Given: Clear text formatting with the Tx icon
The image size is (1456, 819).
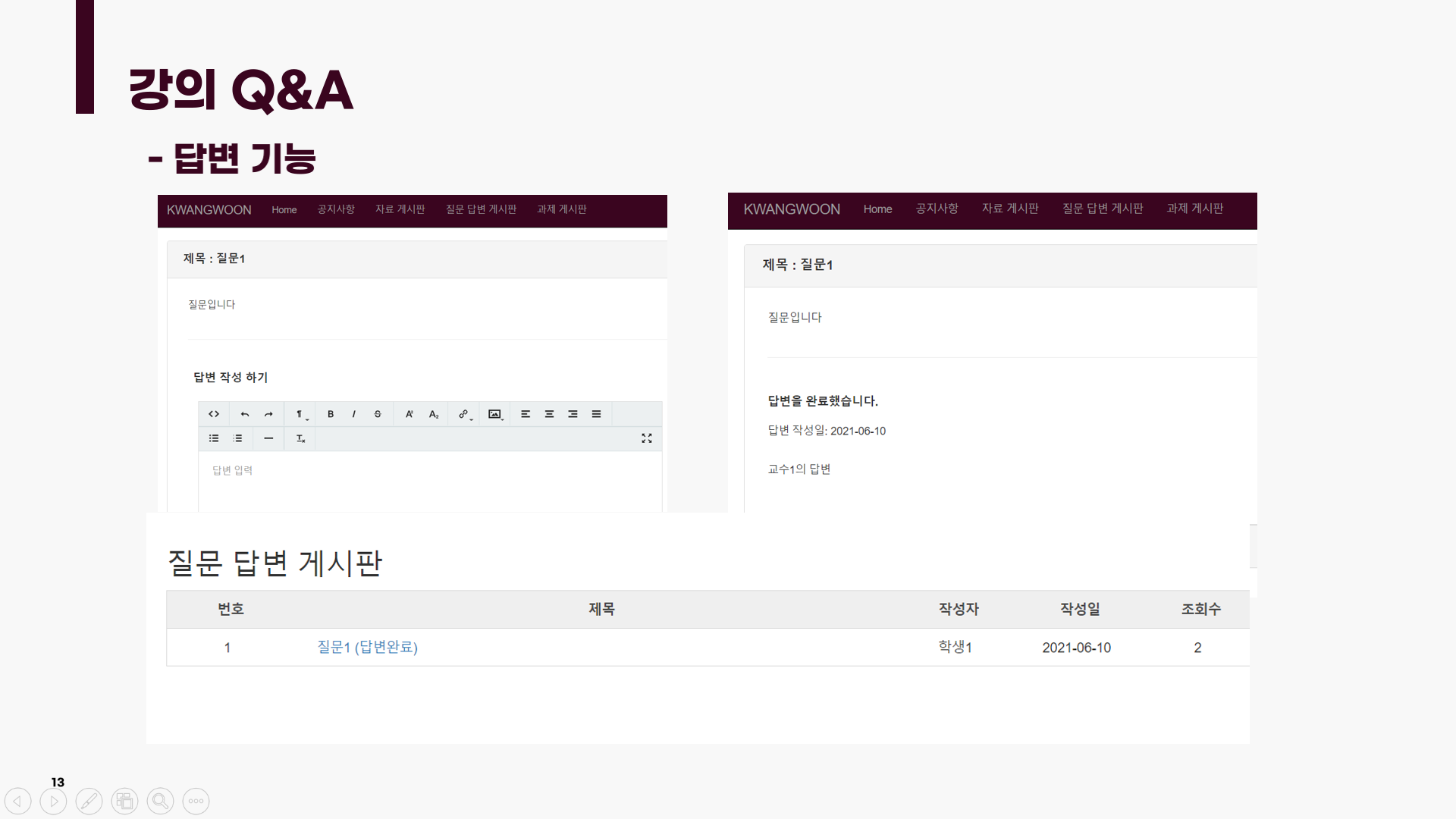Looking at the screenshot, I should point(300,438).
